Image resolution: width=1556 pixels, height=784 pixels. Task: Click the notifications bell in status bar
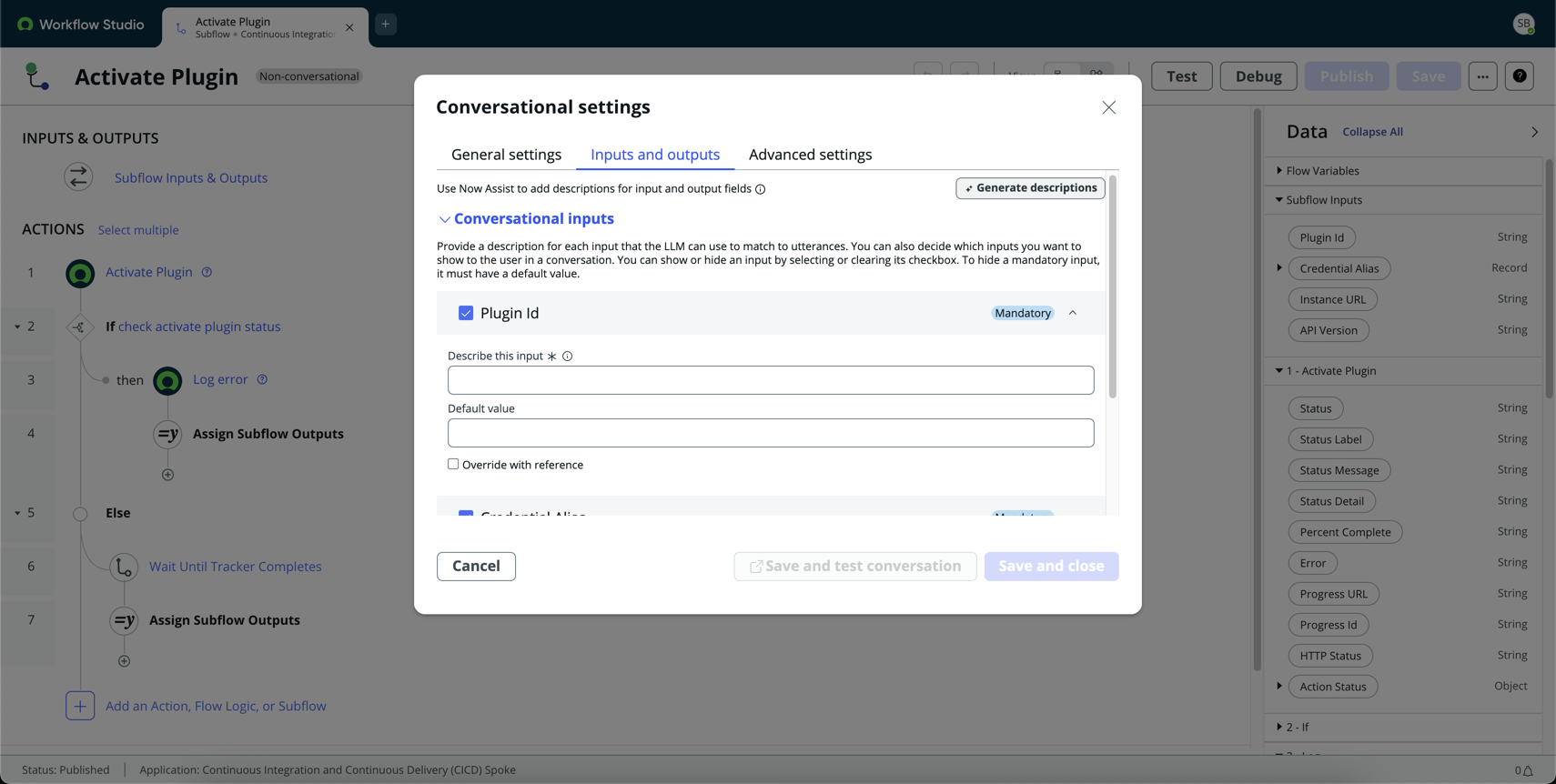click(1528, 770)
